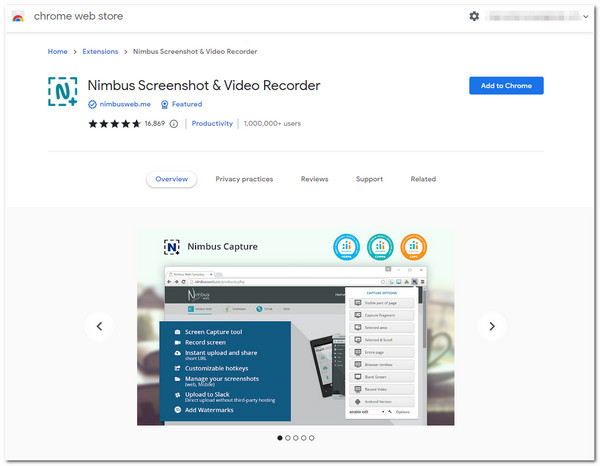
Task: Switch to Privacy practices tab
Action: coord(244,179)
